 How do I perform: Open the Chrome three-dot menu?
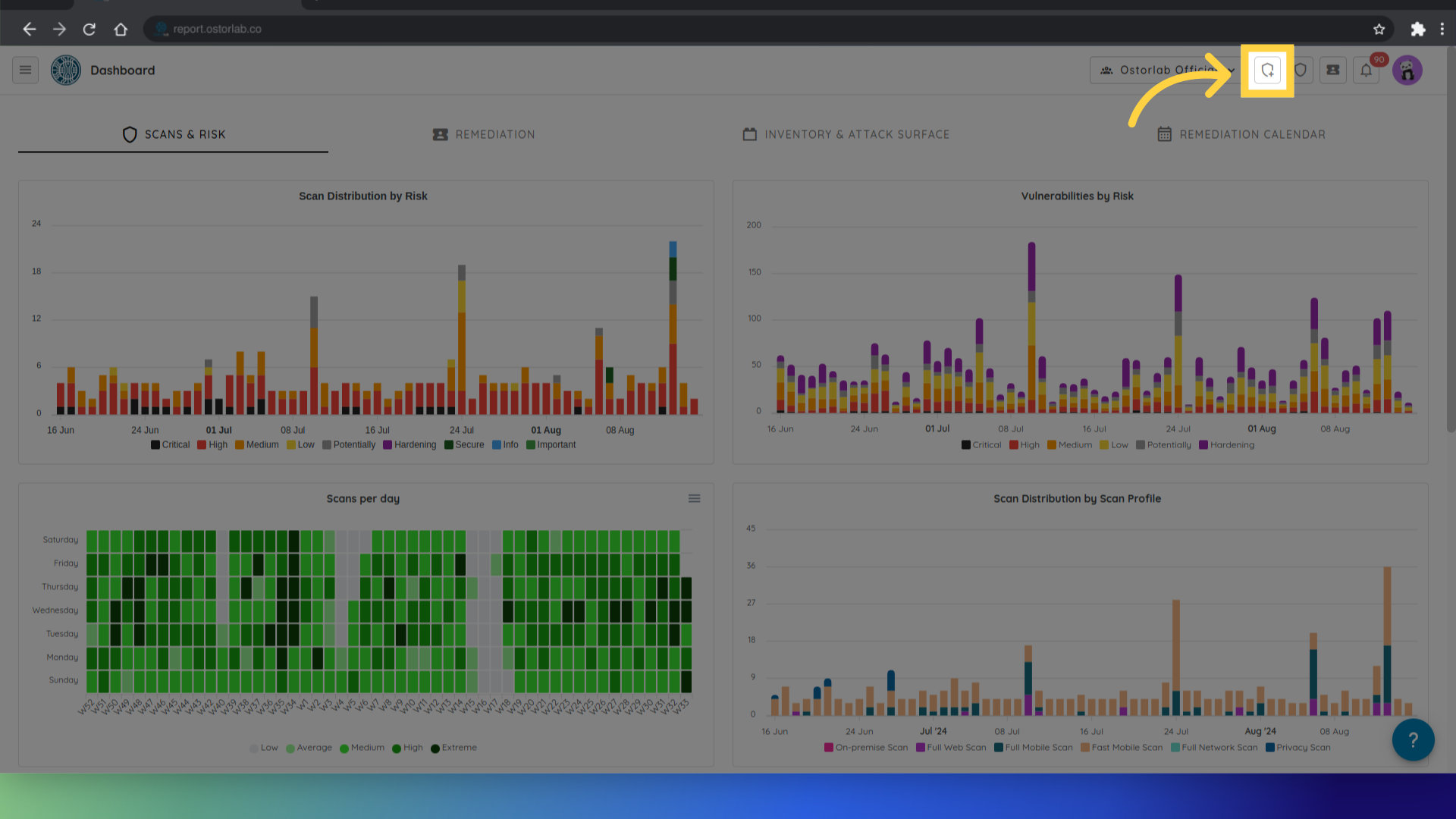[1442, 29]
